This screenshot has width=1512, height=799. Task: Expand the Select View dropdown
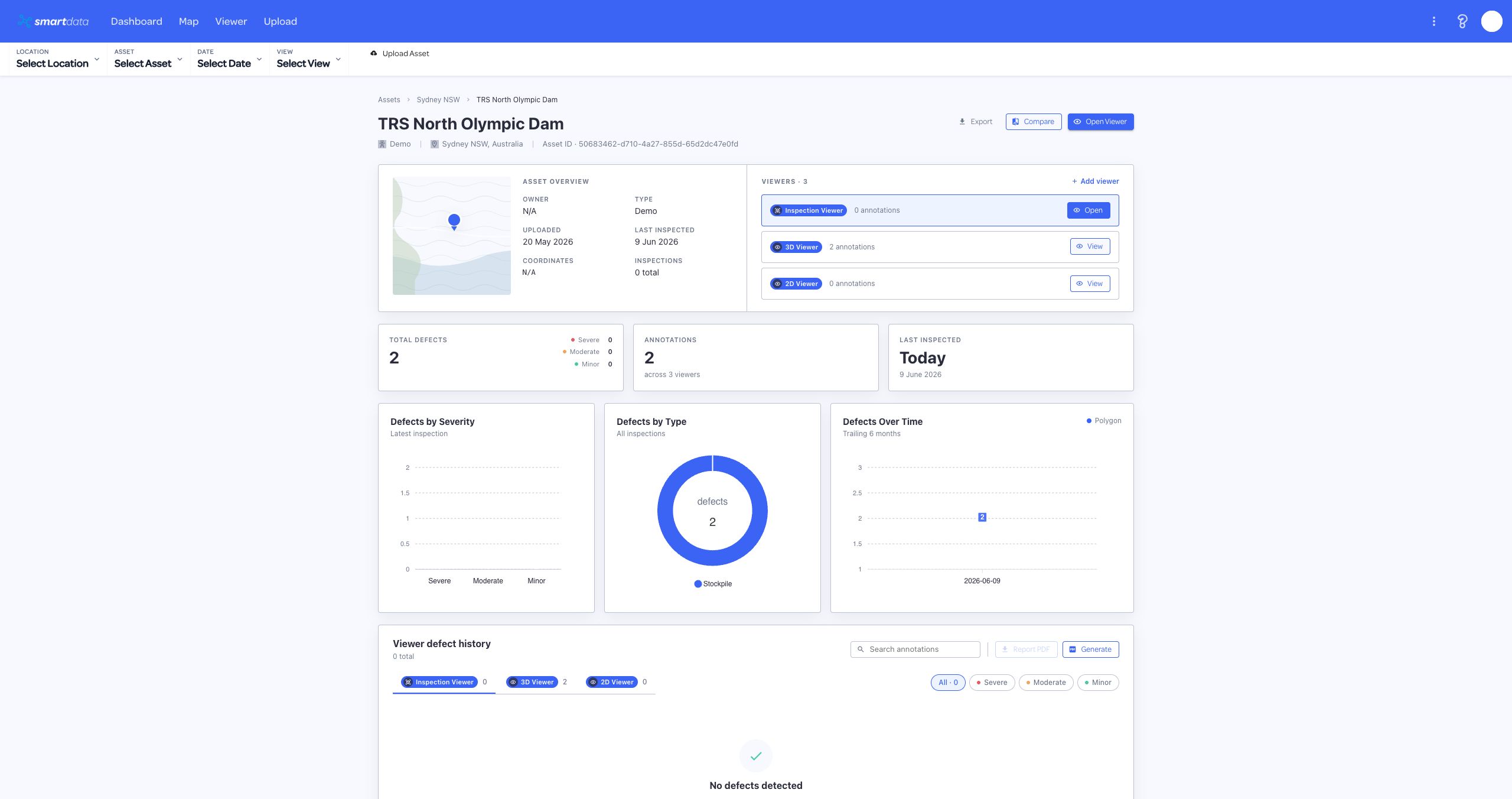coord(309,59)
